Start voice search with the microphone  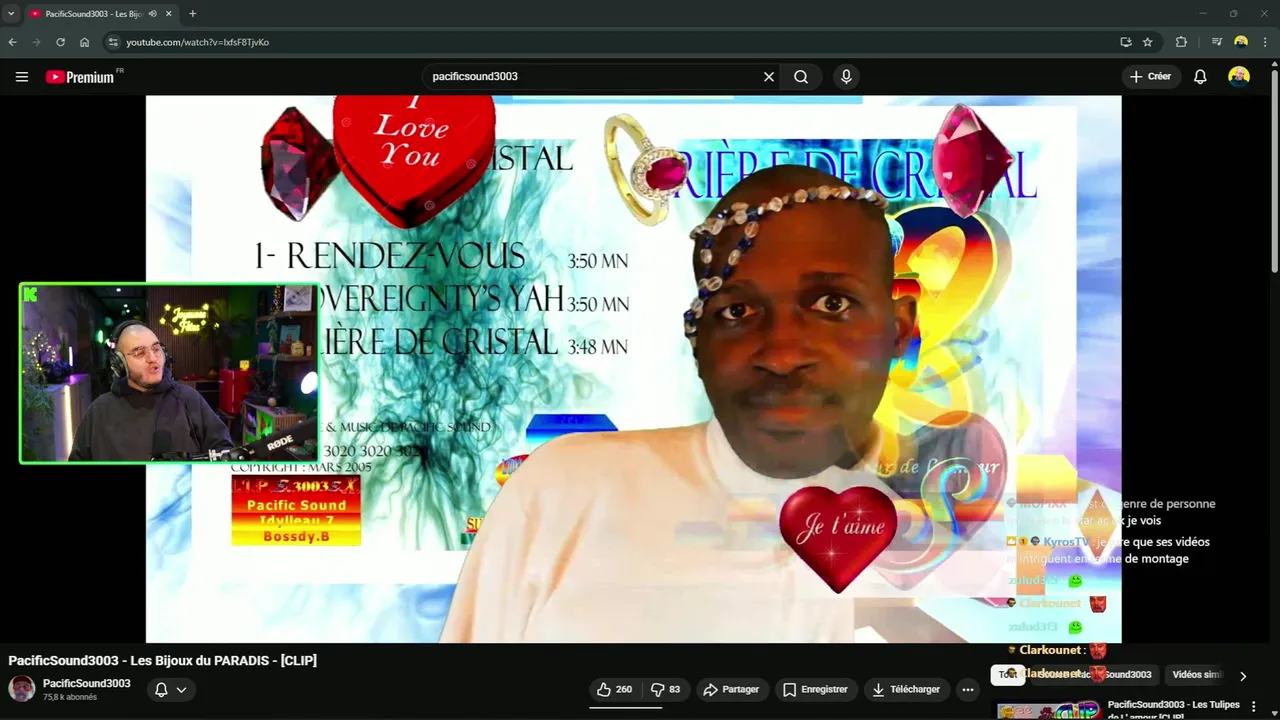[x=846, y=77]
